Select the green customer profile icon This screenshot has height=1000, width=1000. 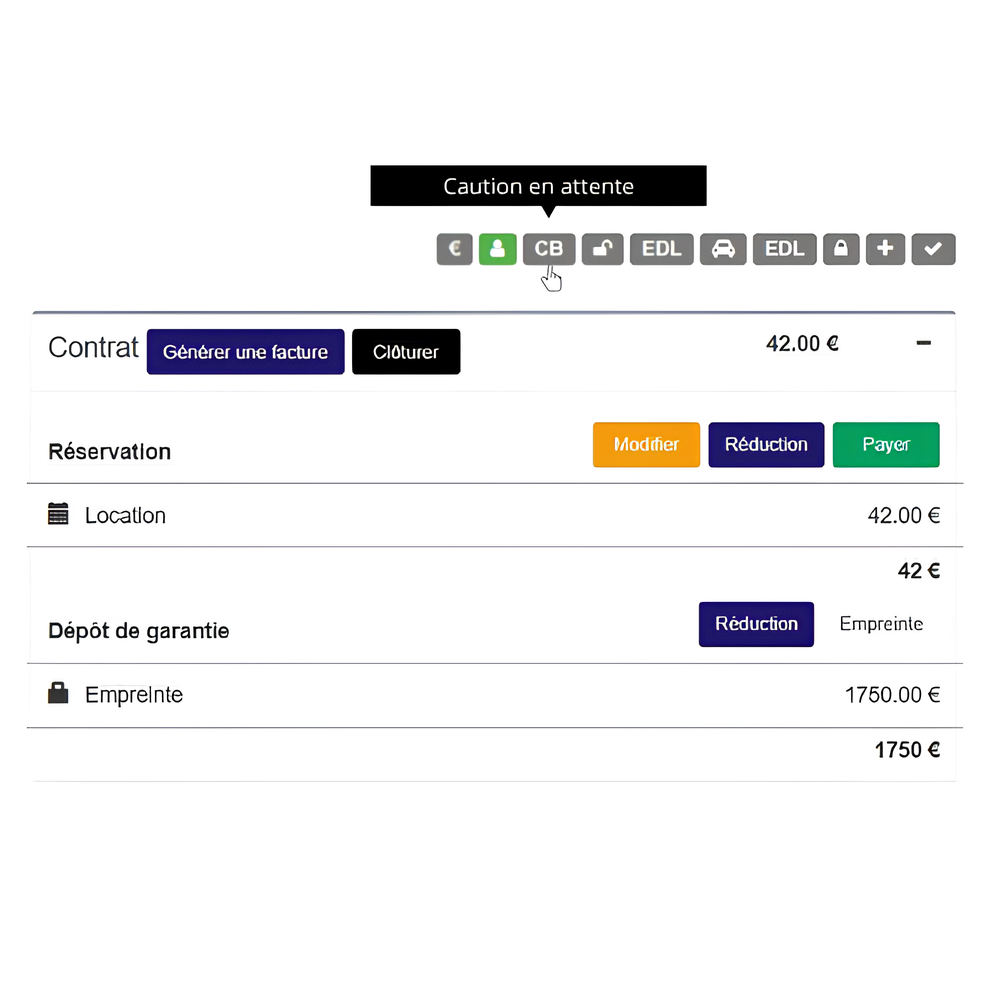[497, 249]
